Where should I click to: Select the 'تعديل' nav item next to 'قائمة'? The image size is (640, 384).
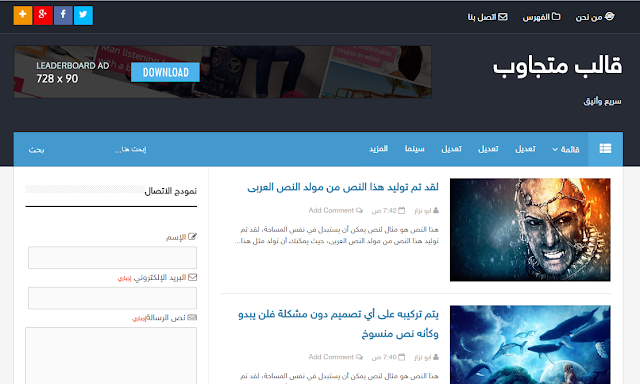click(x=525, y=149)
